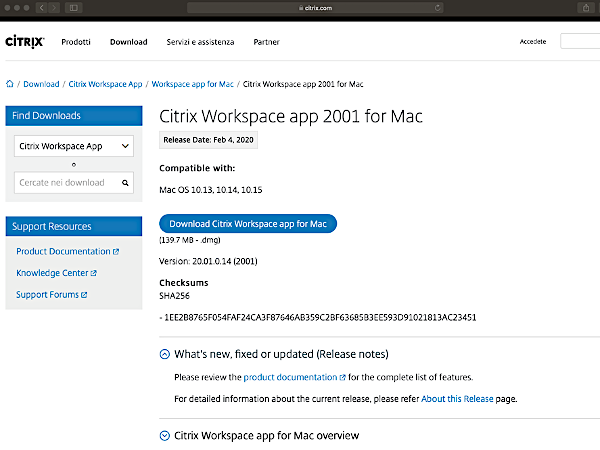Toggle the Safari sidebar button
Viewport: 600px width, 450px height.
coord(74,8)
